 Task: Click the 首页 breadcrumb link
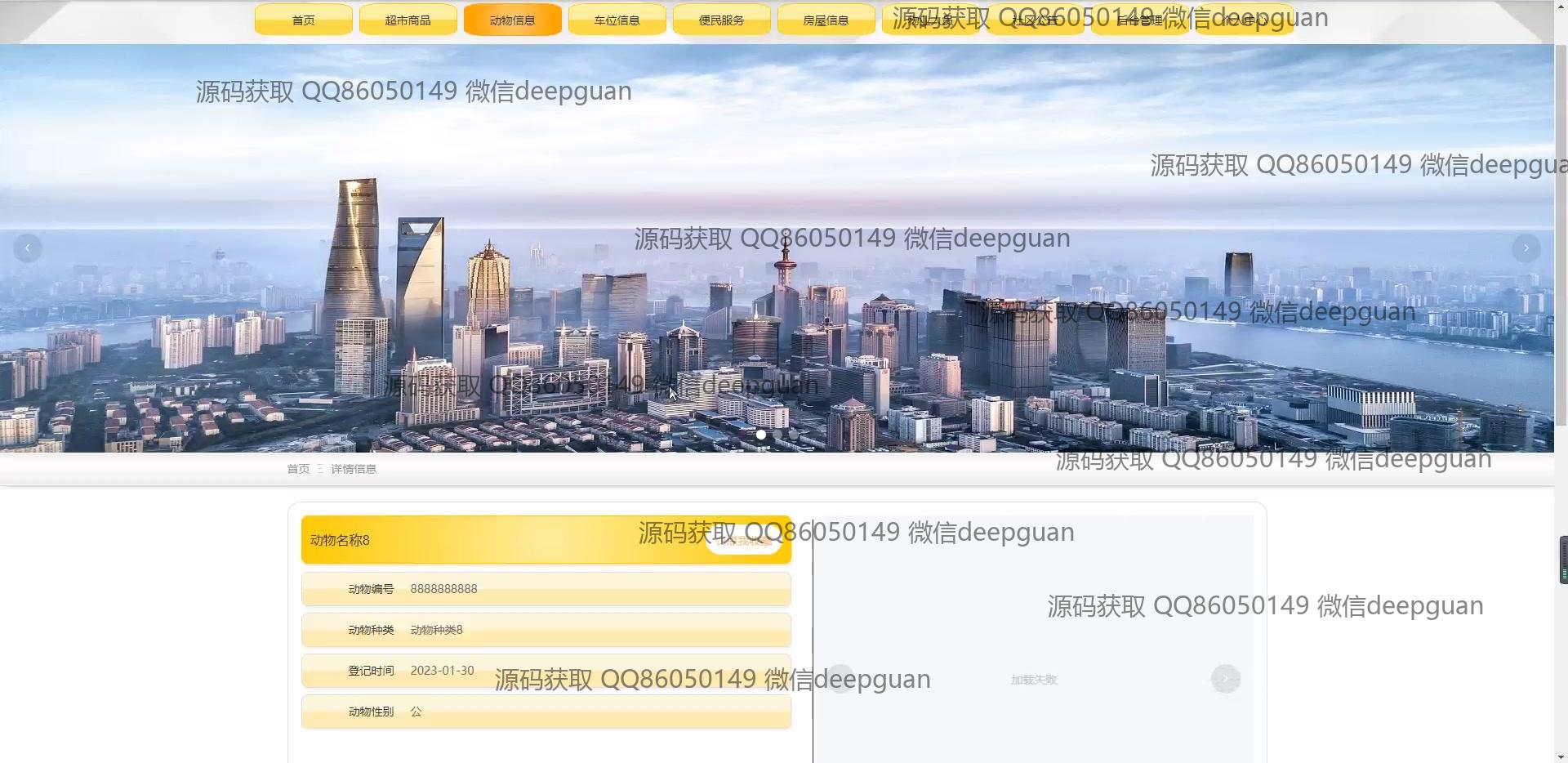[x=298, y=469]
